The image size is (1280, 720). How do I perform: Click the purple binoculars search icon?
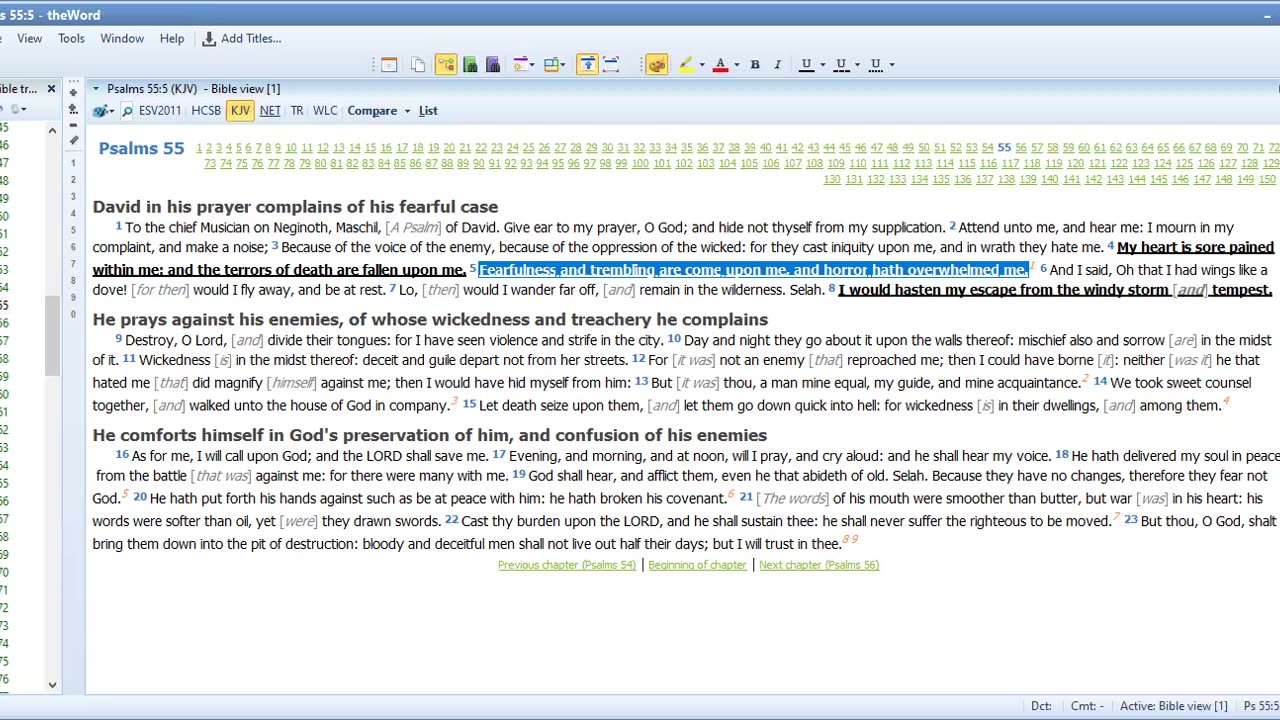click(x=493, y=64)
